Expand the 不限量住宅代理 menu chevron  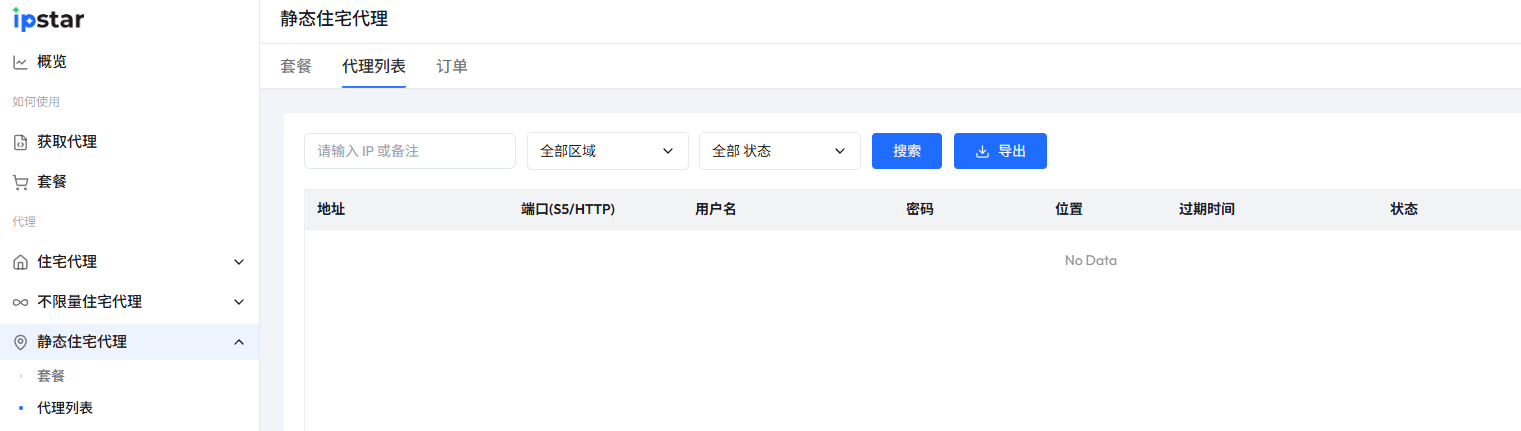pyautogui.click(x=239, y=302)
